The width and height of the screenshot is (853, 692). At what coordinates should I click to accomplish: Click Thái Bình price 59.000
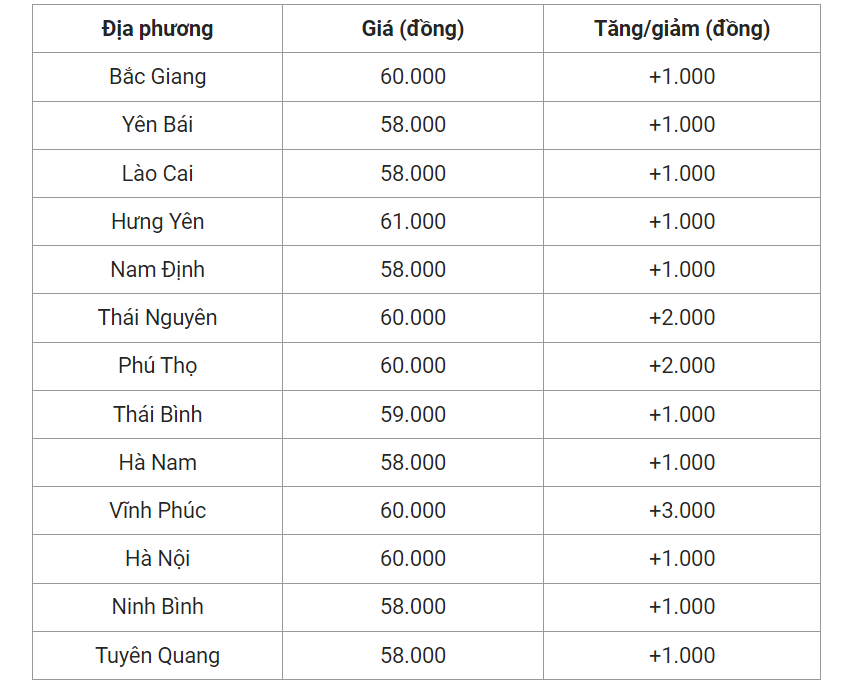click(x=413, y=414)
